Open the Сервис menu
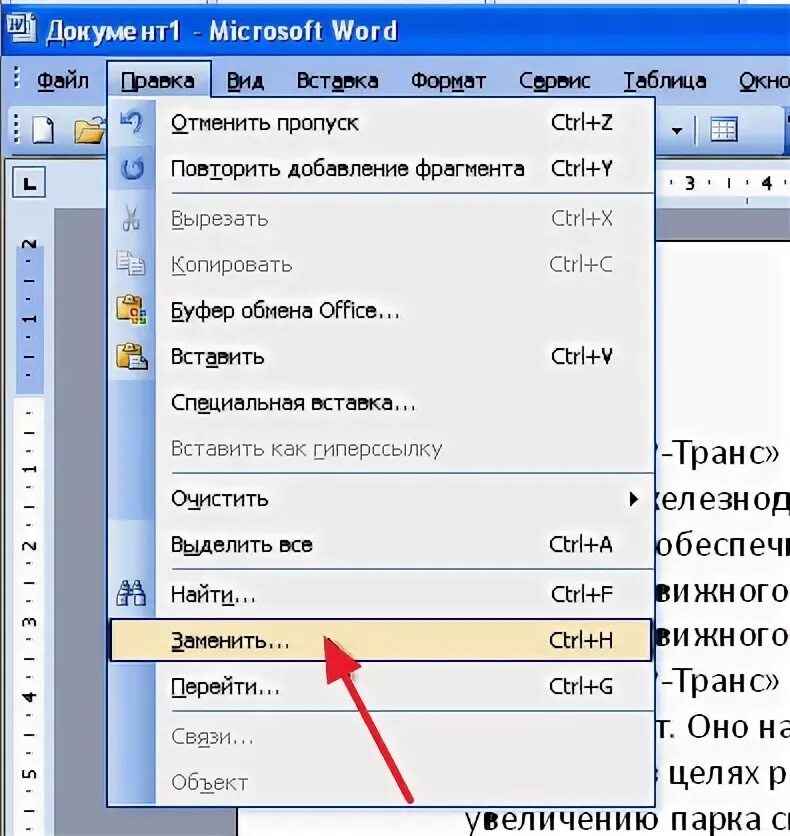The height and width of the screenshot is (836, 790). point(554,81)
